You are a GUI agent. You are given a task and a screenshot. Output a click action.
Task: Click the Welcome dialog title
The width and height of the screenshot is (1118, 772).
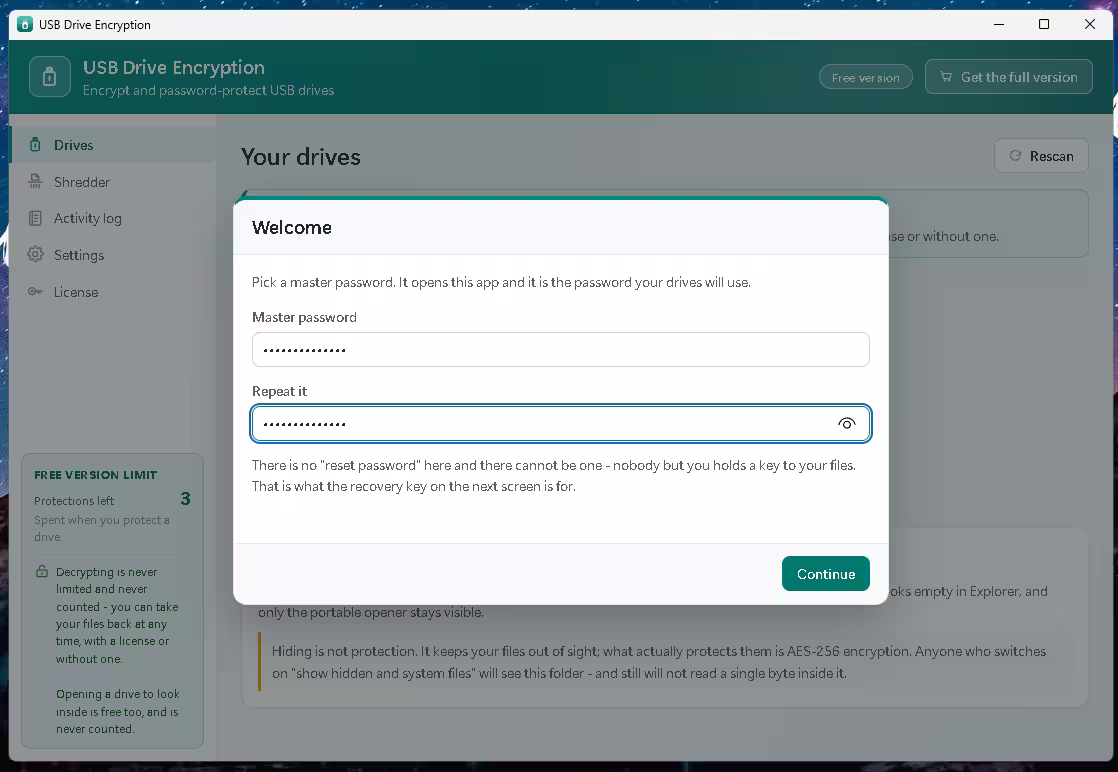(x=292, y=227)
